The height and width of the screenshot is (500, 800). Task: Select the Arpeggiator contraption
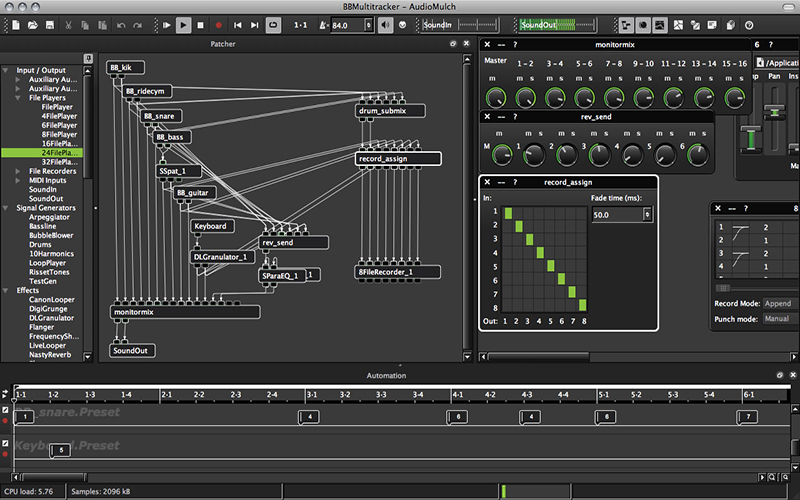point(49,217)
